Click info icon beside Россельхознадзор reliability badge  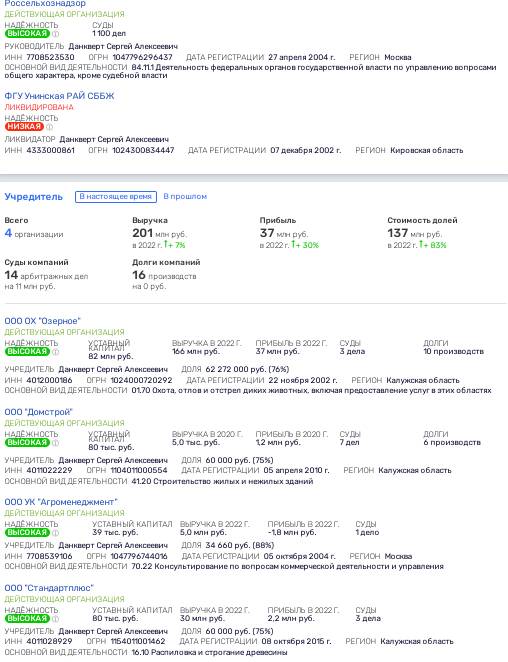(x=55, y=34)
